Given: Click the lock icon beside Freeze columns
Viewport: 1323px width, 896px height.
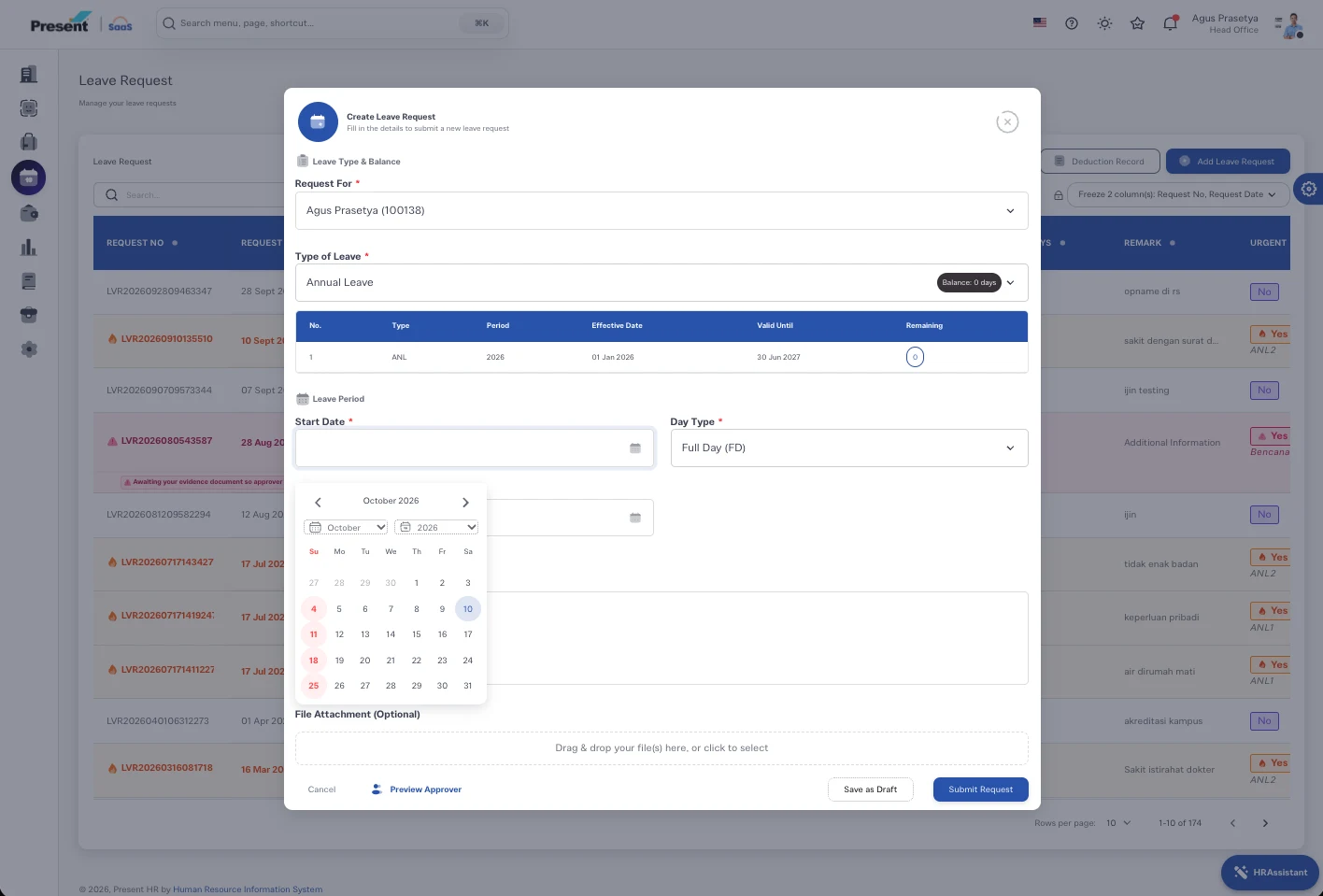Looking at the screenshot, I should point(1059,195).
